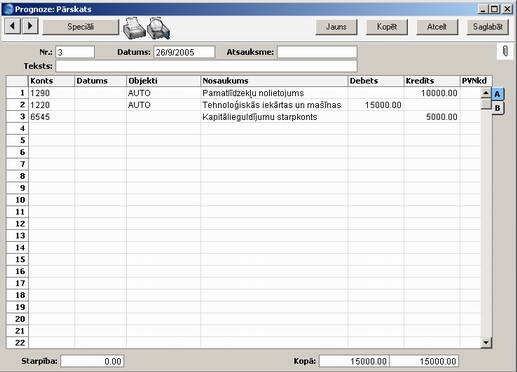Click the application icon in title bar

tap(8, 9)
